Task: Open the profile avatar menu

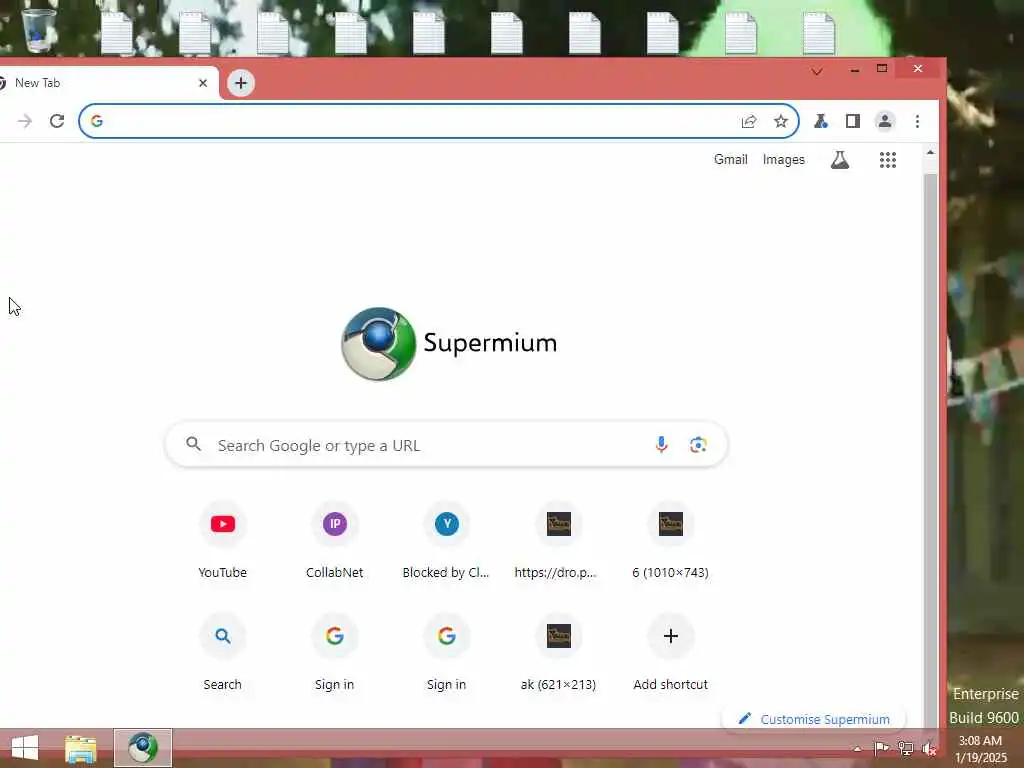Action: [885, 121]
